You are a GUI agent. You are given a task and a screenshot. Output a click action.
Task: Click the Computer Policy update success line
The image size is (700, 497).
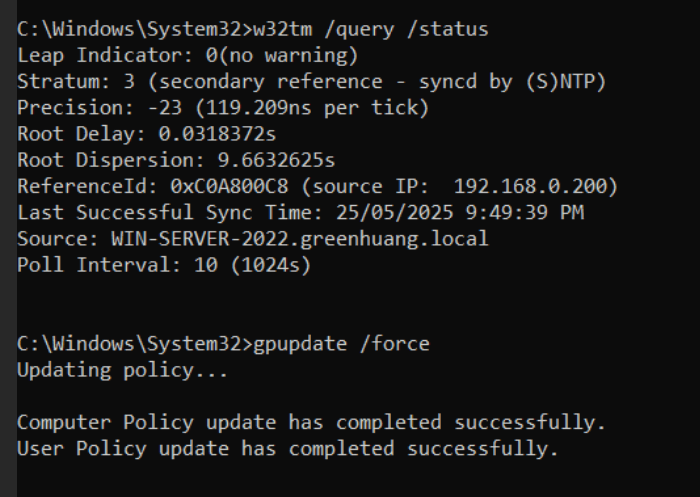[312, 422]
